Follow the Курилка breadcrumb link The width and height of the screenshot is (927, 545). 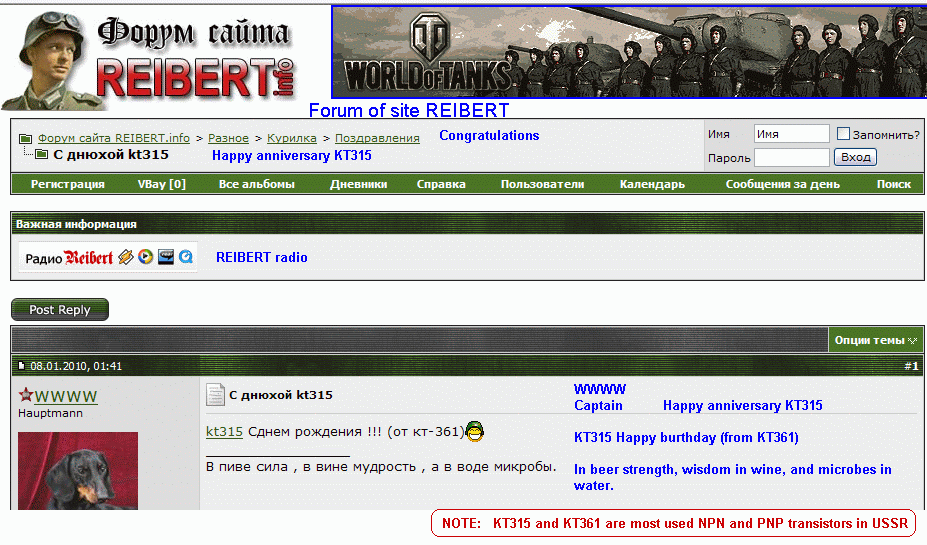pos(291,138)
